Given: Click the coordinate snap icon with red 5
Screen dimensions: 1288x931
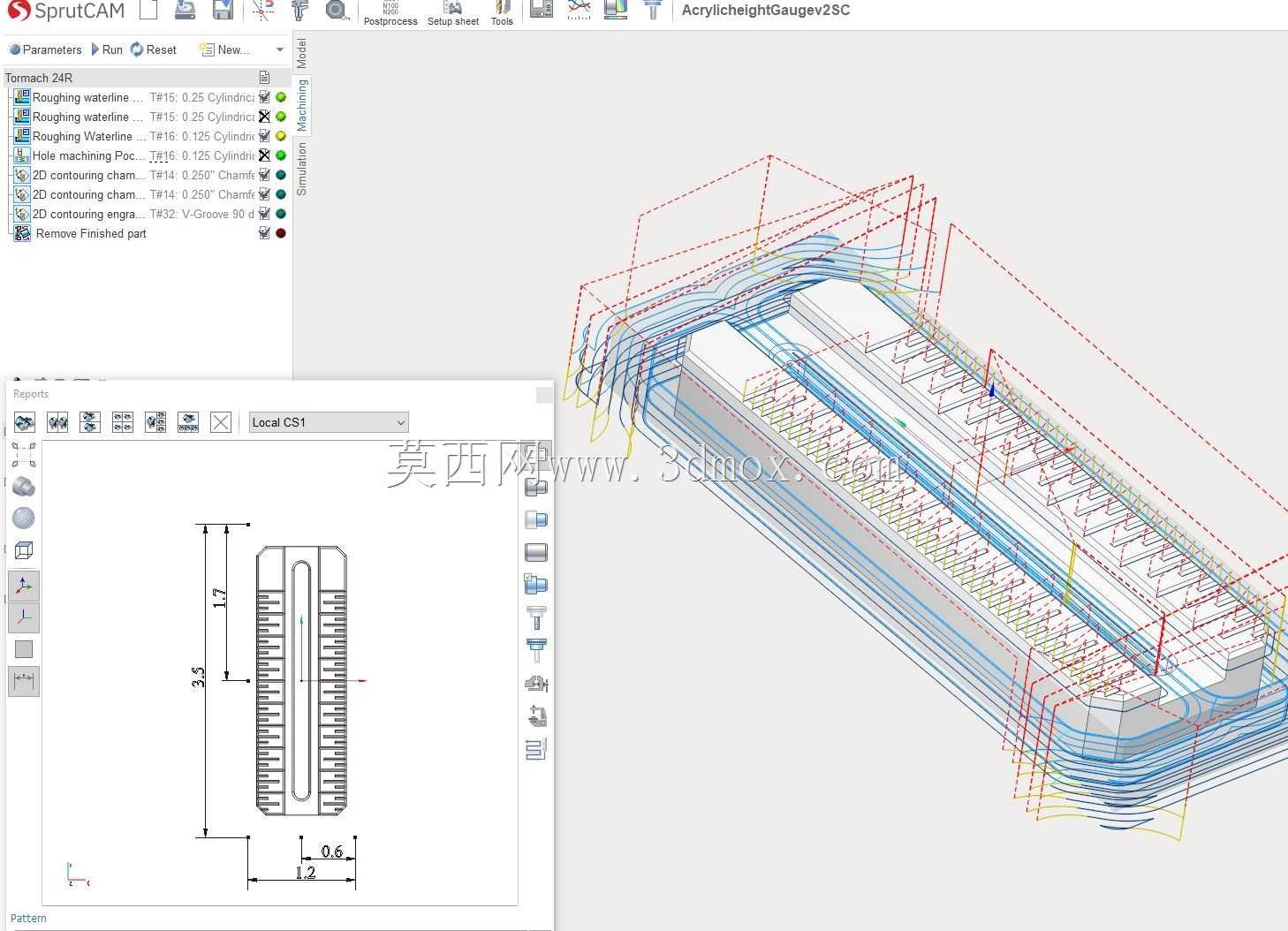Looking at the screenshot, I should [263, 10].
